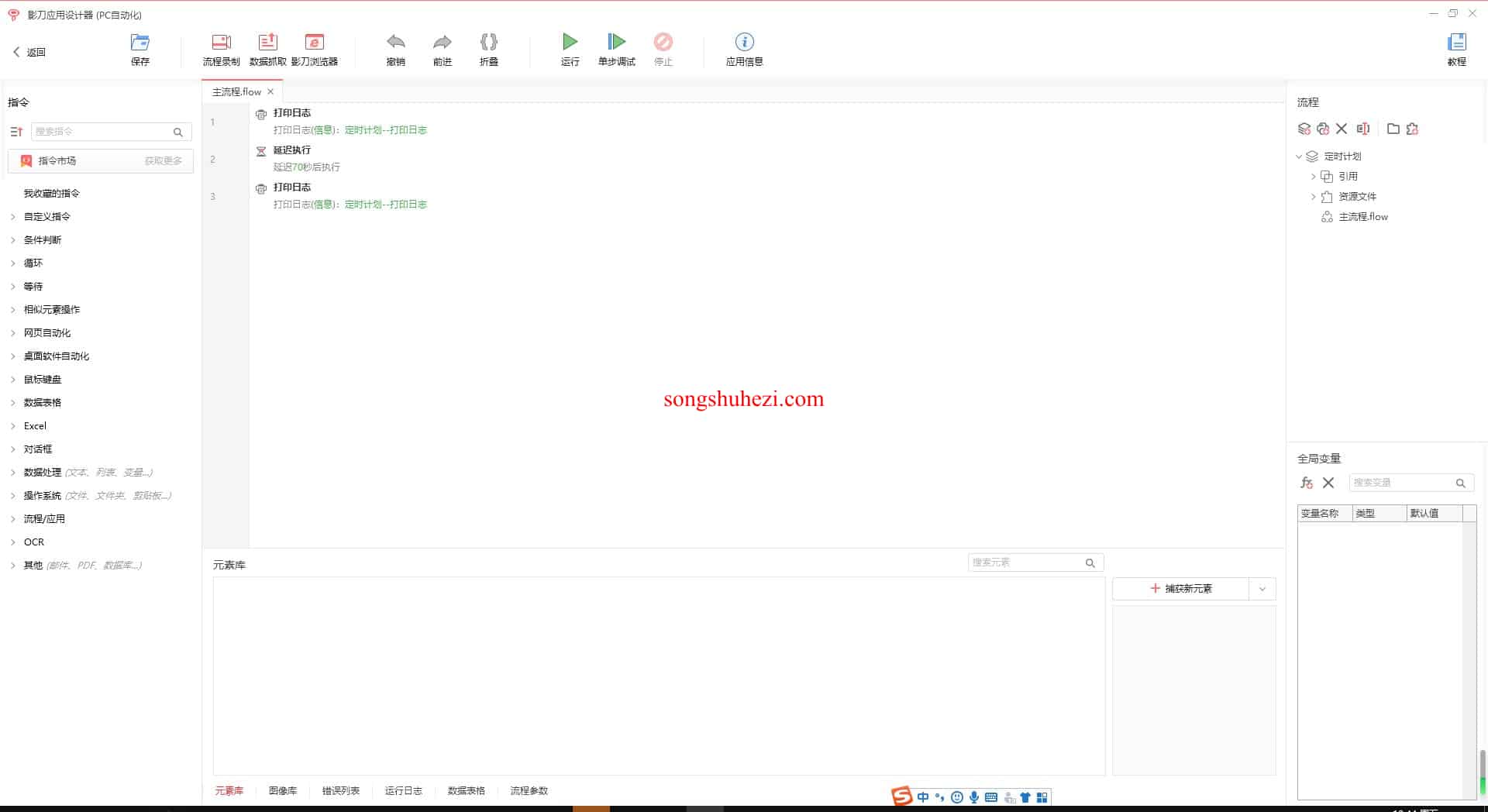Redo action with 前进
The width and height of the screenshot is (1488, 812).
[x=443, y=50]
